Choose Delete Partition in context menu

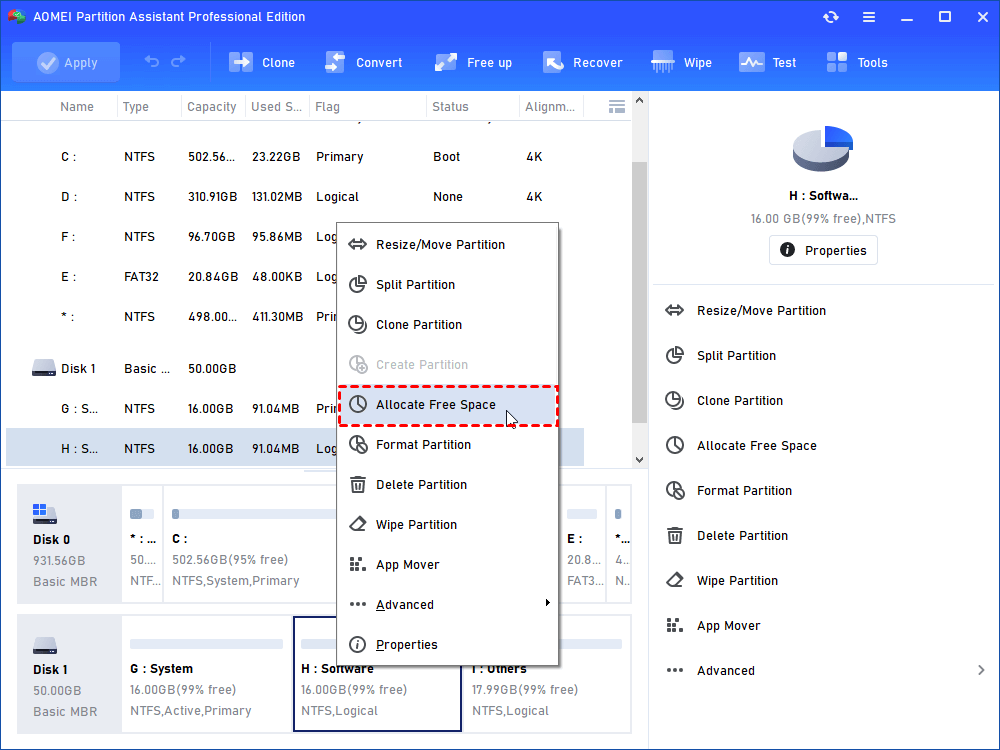pos(448,485)
